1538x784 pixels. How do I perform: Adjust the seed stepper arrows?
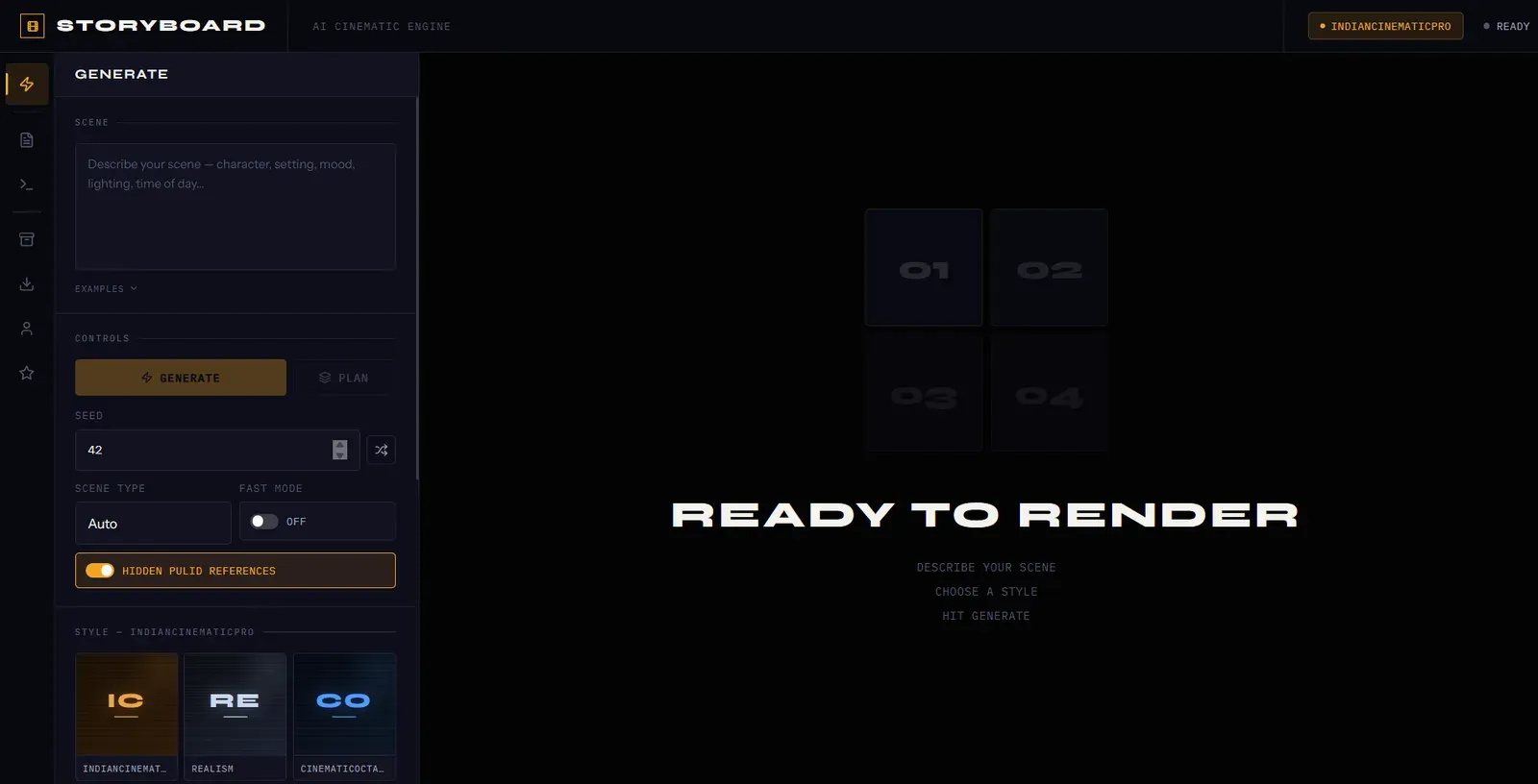click(340, 450)
